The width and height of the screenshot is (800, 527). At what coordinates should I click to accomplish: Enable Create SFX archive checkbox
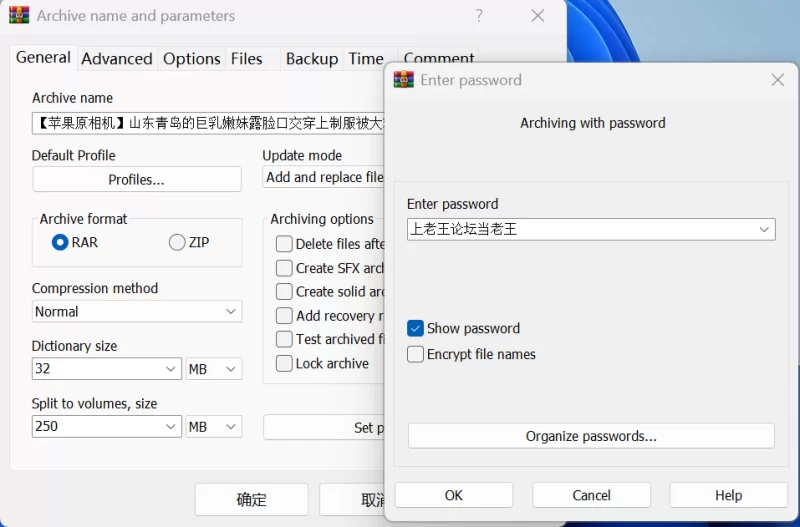(x=284, y=268)
